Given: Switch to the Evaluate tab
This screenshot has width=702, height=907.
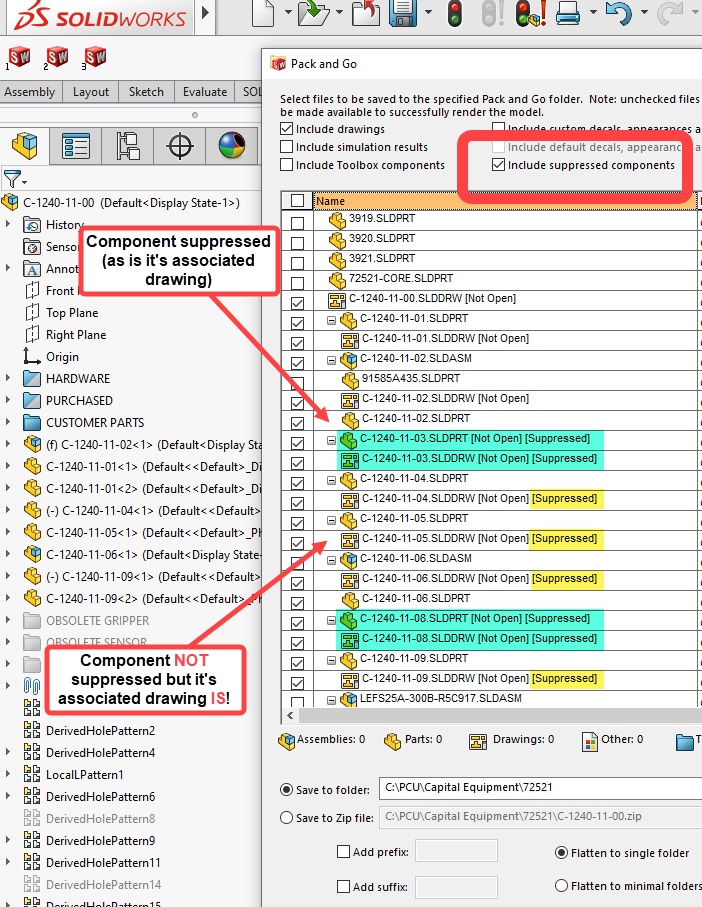Looking at the screenshot, I should pyautogui.click(x=205, y=91).
